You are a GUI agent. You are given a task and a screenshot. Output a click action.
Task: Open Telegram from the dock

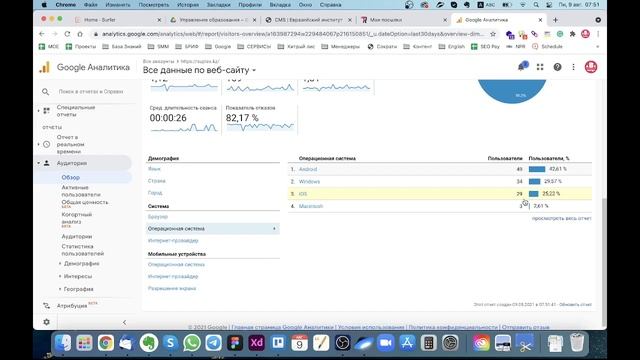coord(213,342)
